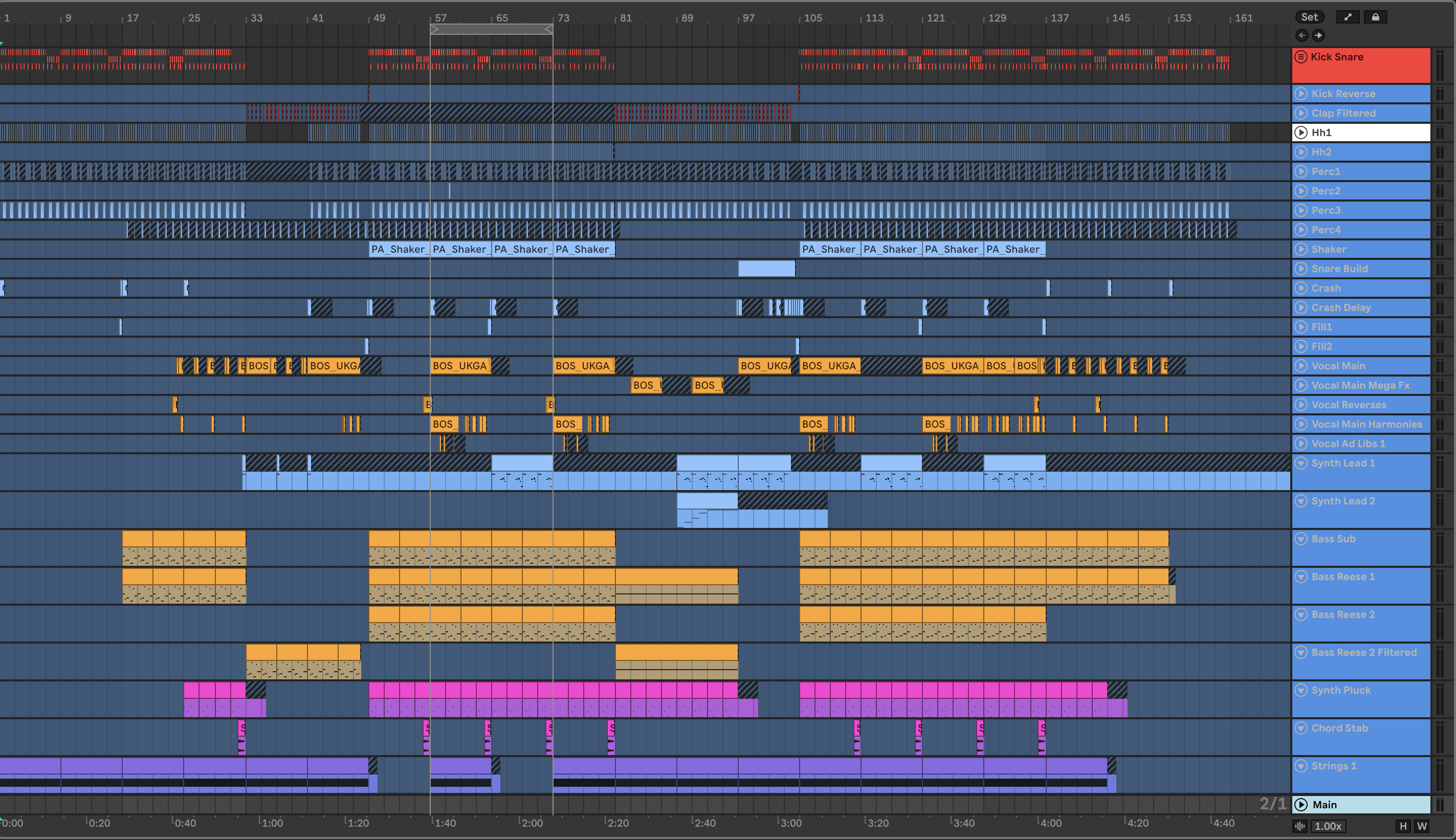Collapse the Synth Lead 1 track
This screenshot has height=840, width=1456.
(x=1301, y=462)
